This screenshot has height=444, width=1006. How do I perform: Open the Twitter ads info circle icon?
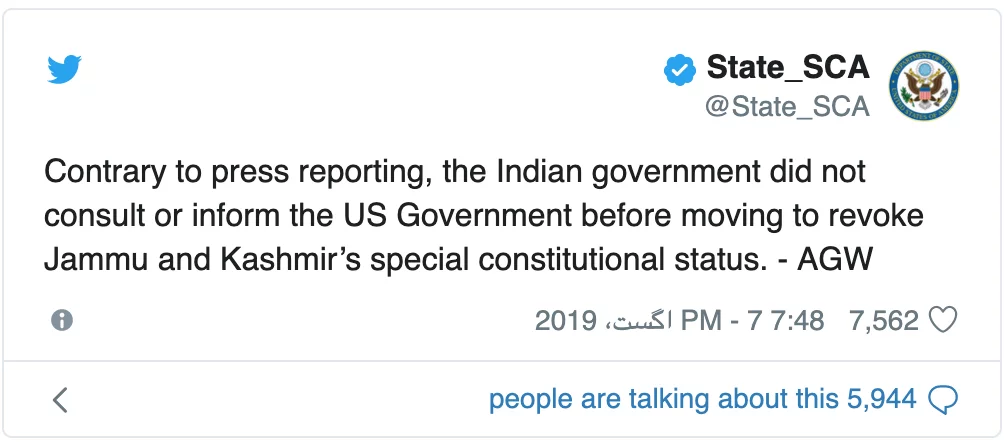(62, 320)
